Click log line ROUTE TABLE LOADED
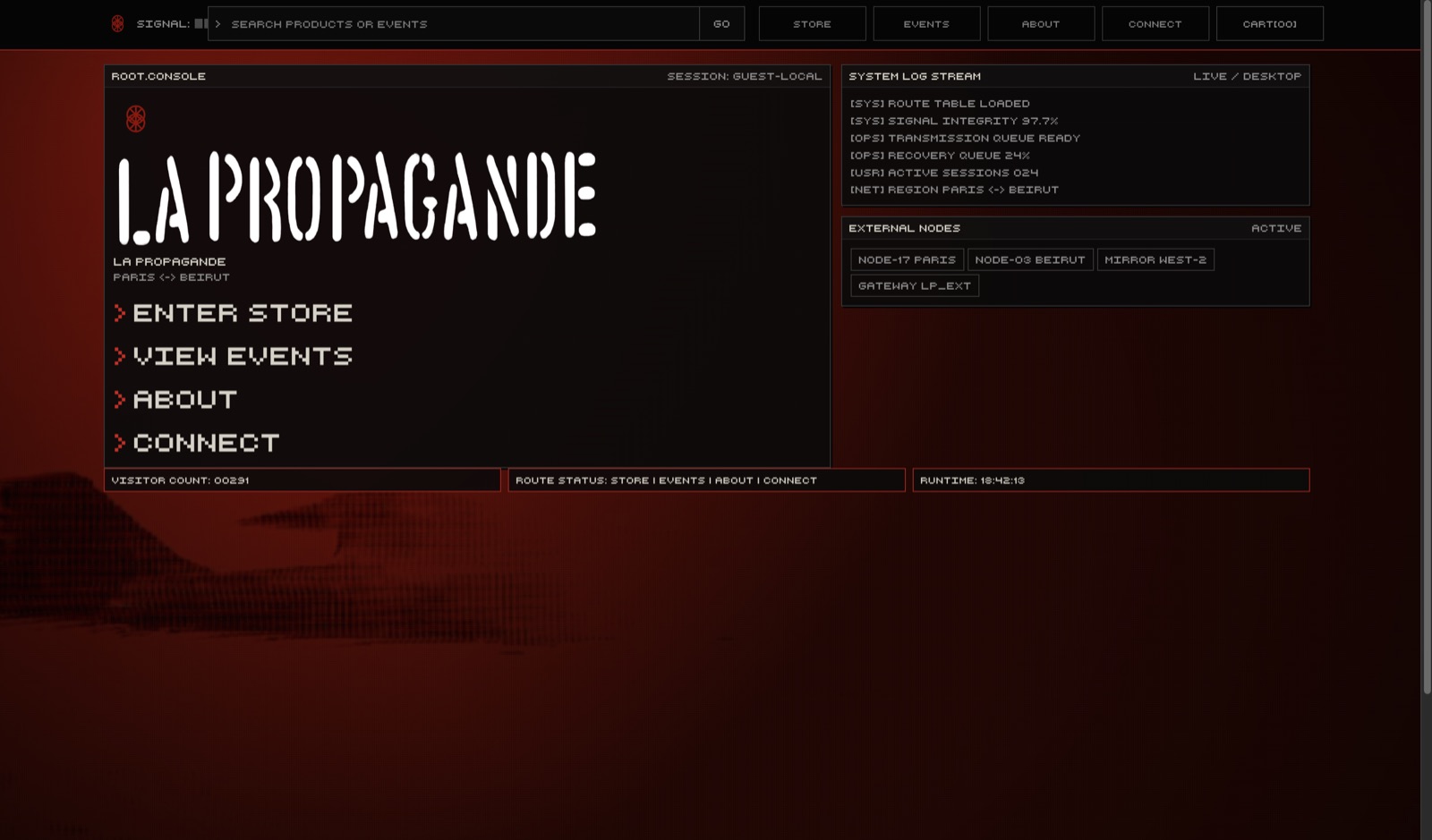This screenshot has height=840, width=1432. coord(940,104)
